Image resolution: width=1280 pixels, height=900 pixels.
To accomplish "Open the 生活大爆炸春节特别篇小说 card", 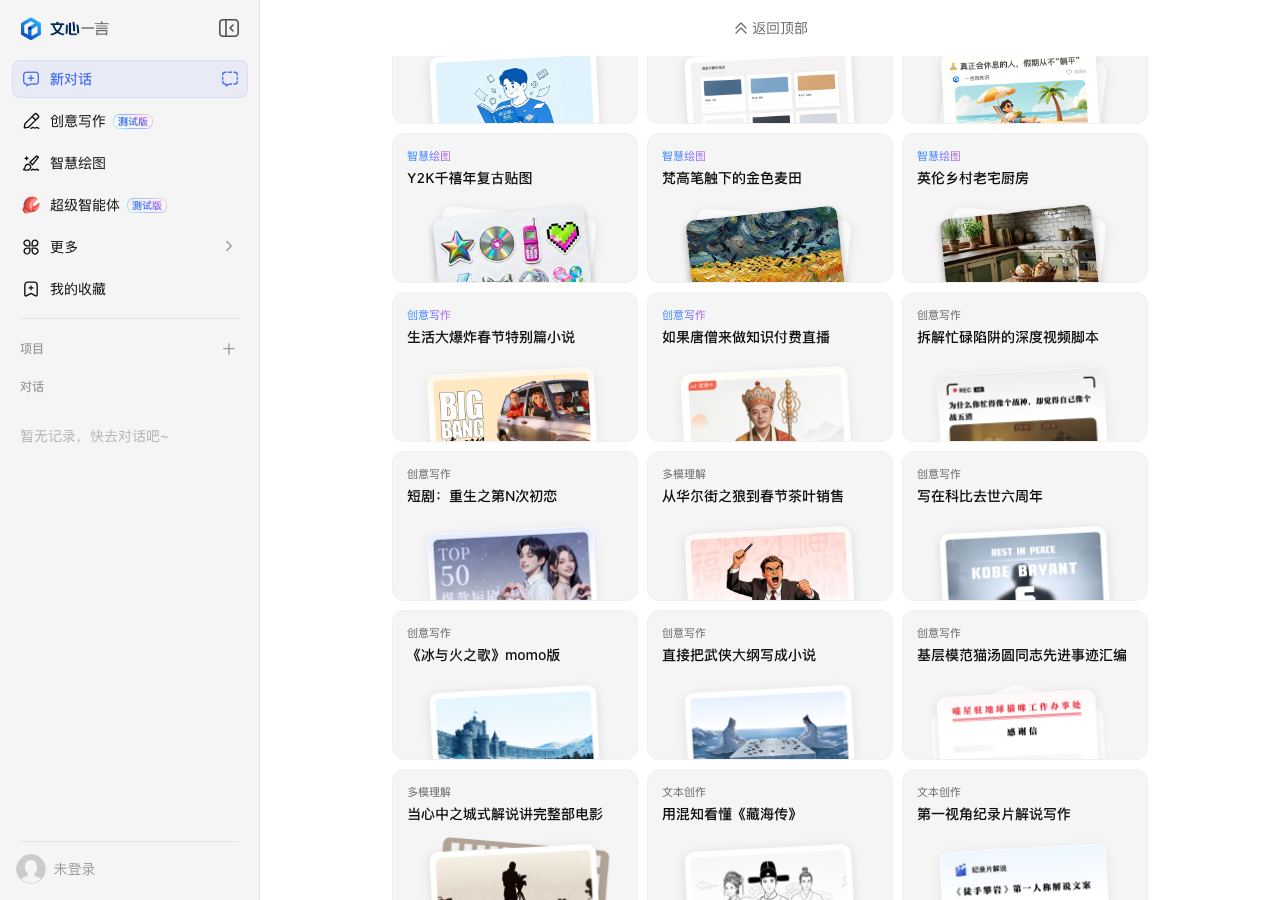I will (515, 367).
